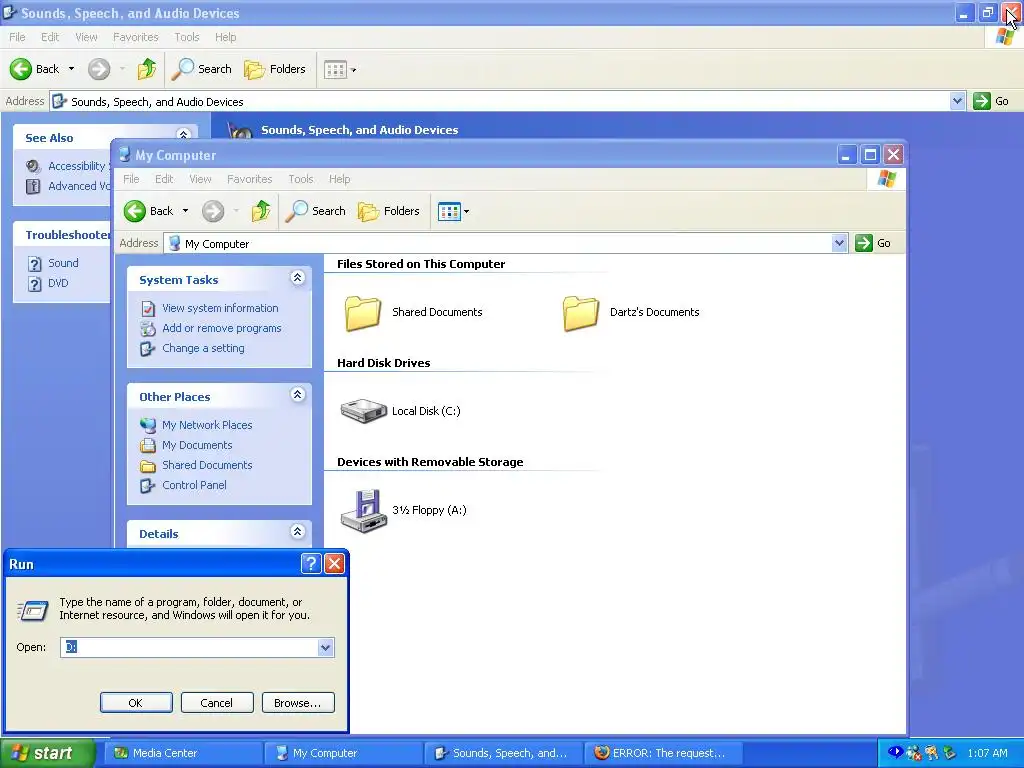The height and width of the screenshot is (768, 1024).
Task: Go back in the My Computer window
Action: [149, 211]
